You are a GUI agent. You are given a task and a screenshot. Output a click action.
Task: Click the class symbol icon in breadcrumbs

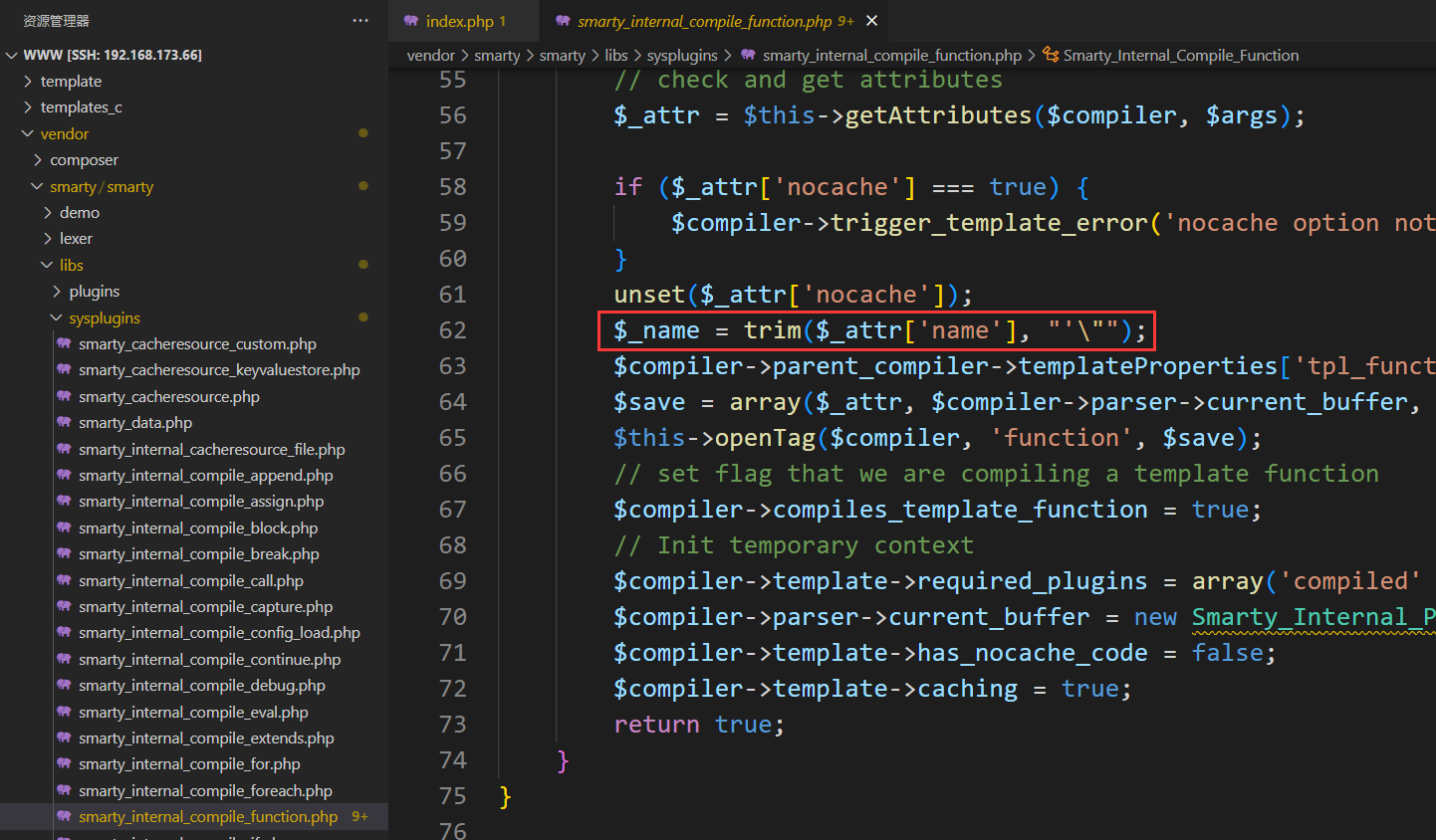click(1051, 56)
